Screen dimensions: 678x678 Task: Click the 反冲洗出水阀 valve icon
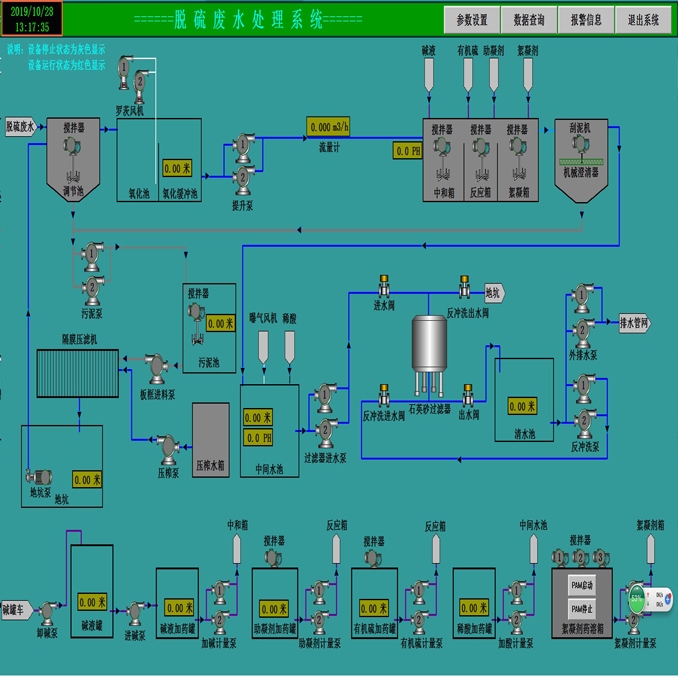(x=464, y=286)
